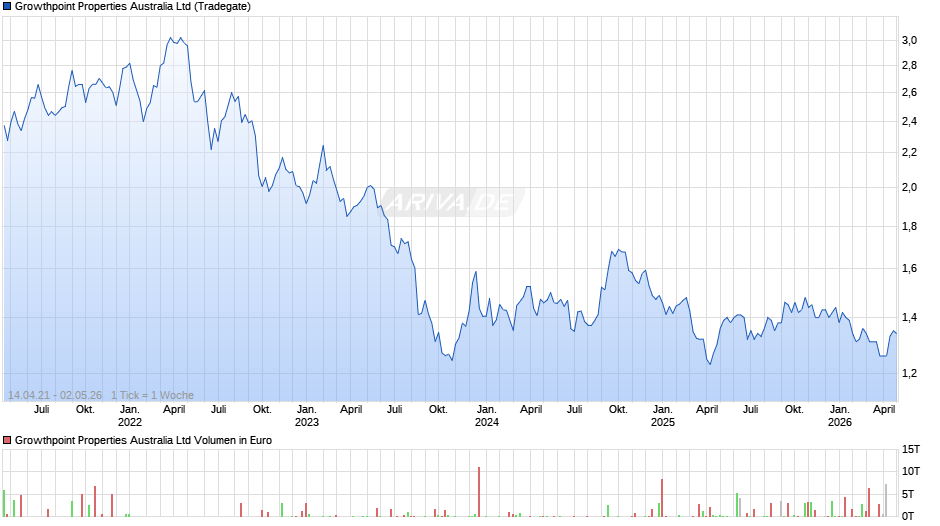Click the 2,4 price axis label
Screen dimensions: 940x526
pyautogui.click(x=909, y=121)
